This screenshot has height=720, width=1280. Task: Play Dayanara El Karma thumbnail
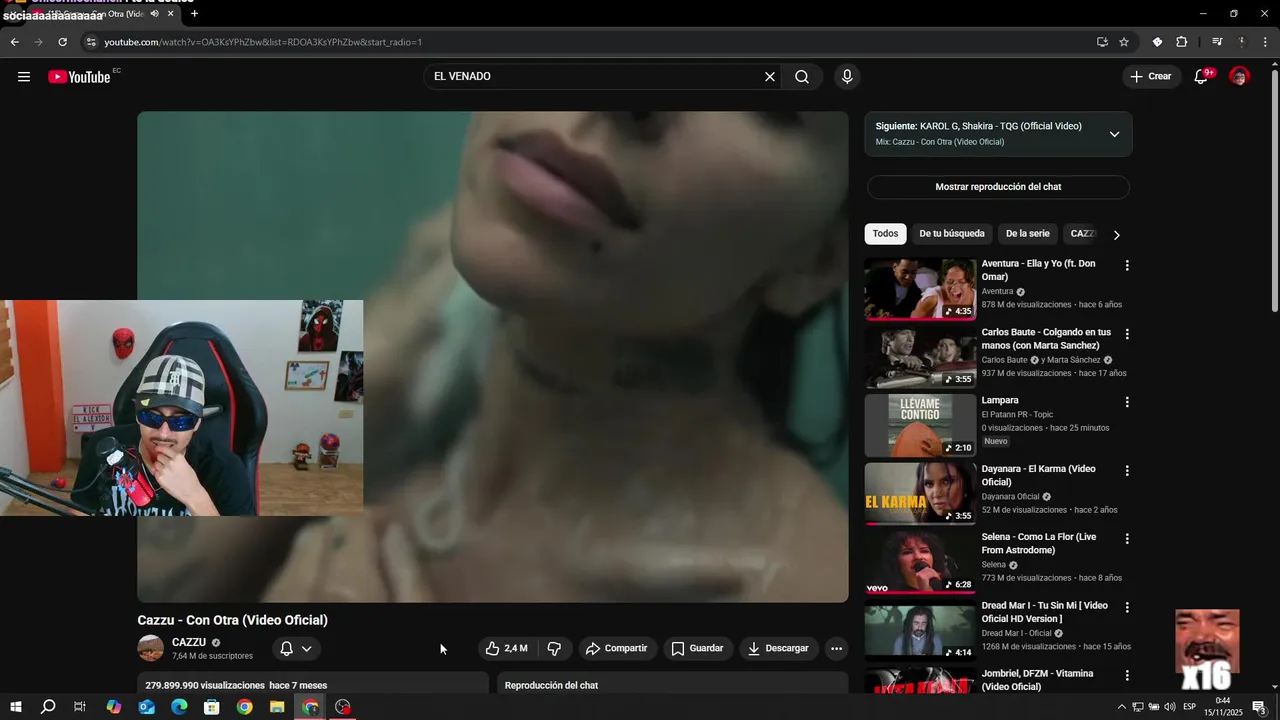(920, 493)
